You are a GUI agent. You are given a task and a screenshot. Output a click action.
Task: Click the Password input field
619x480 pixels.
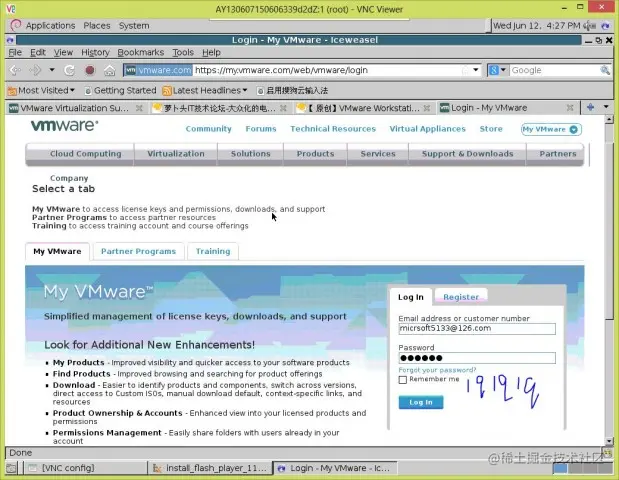[x=477, y=358]
